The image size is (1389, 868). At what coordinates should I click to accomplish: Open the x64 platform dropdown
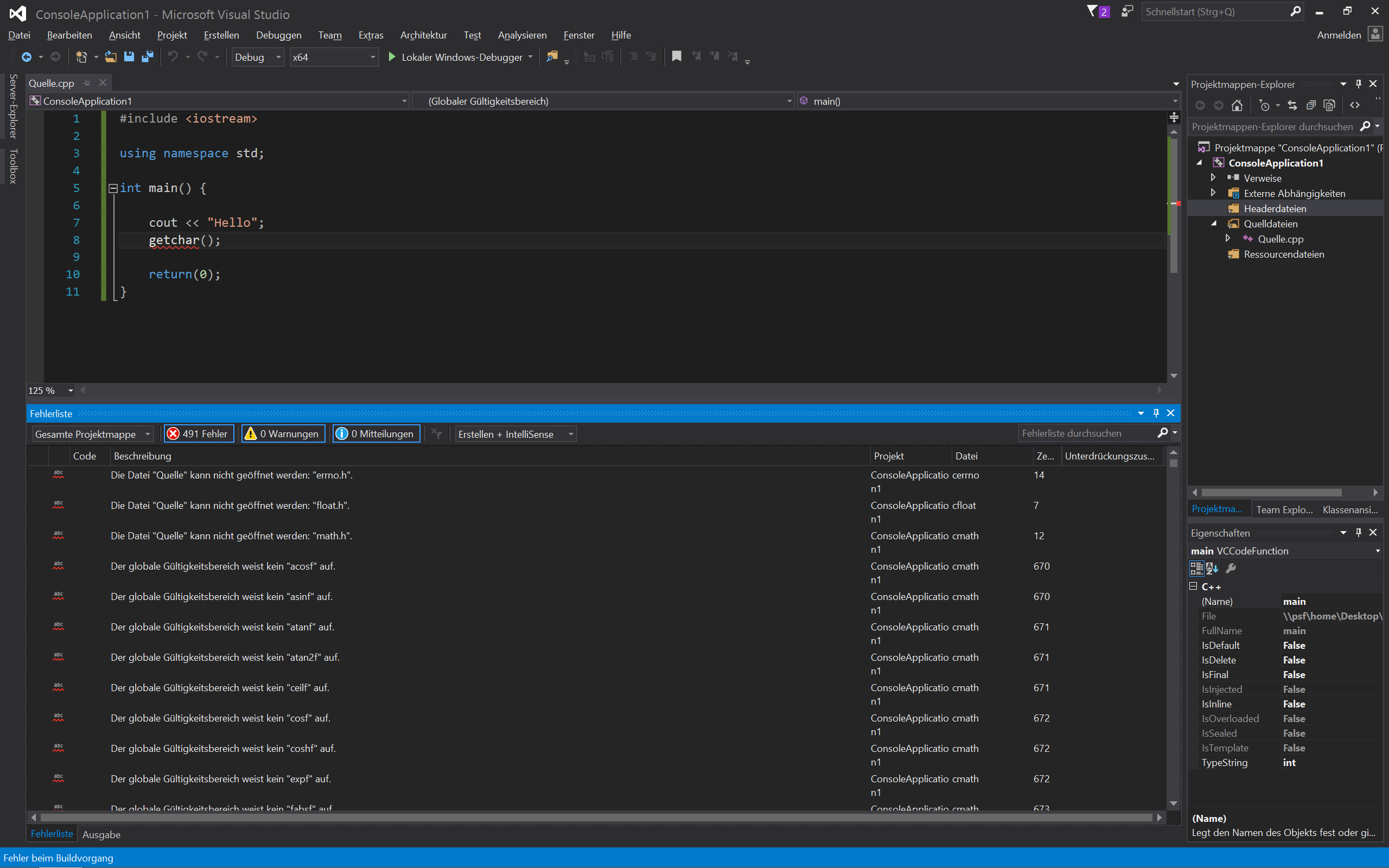(334, 57)
